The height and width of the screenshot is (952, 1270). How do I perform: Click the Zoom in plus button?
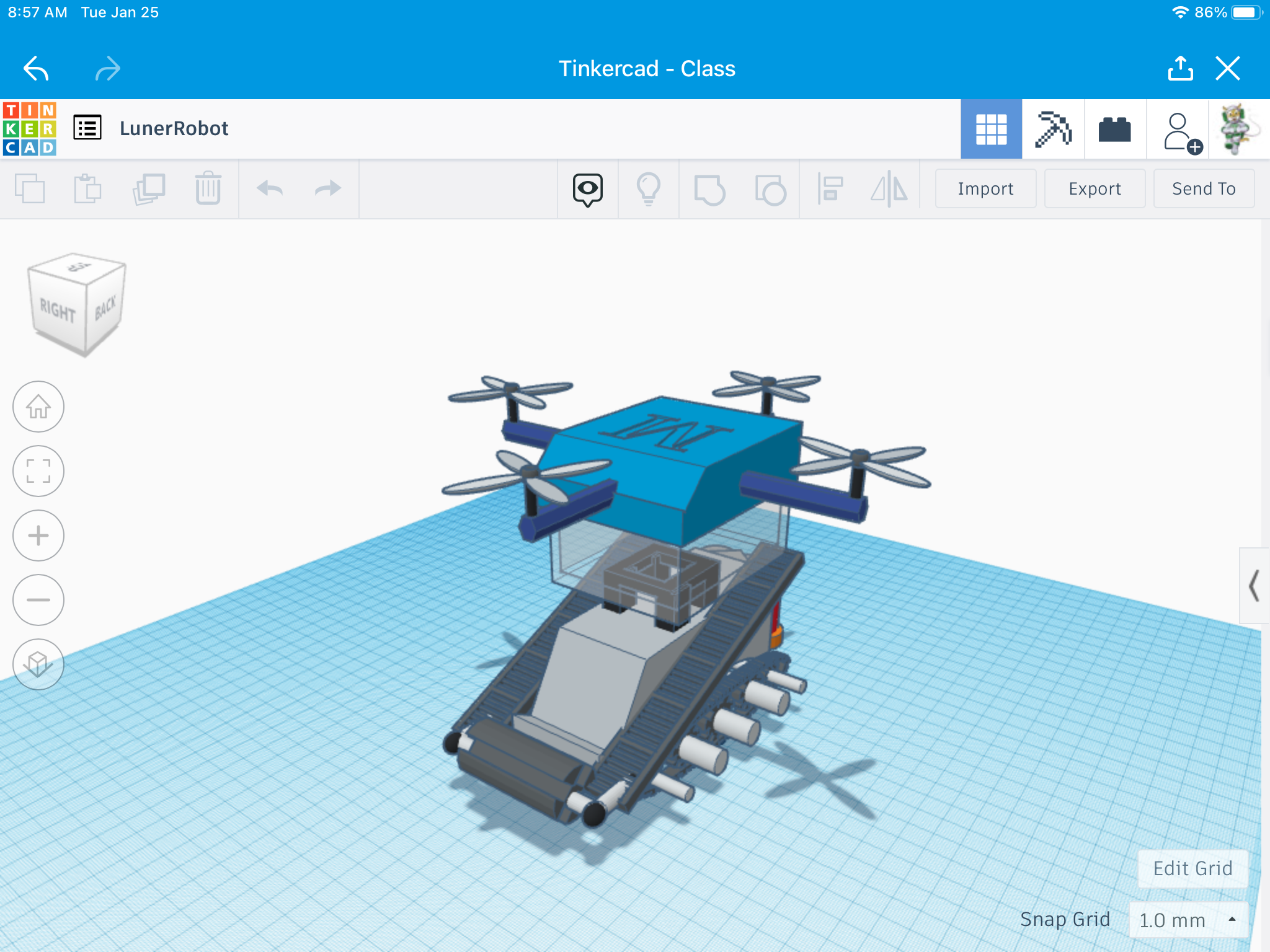[x=38, y=535]
